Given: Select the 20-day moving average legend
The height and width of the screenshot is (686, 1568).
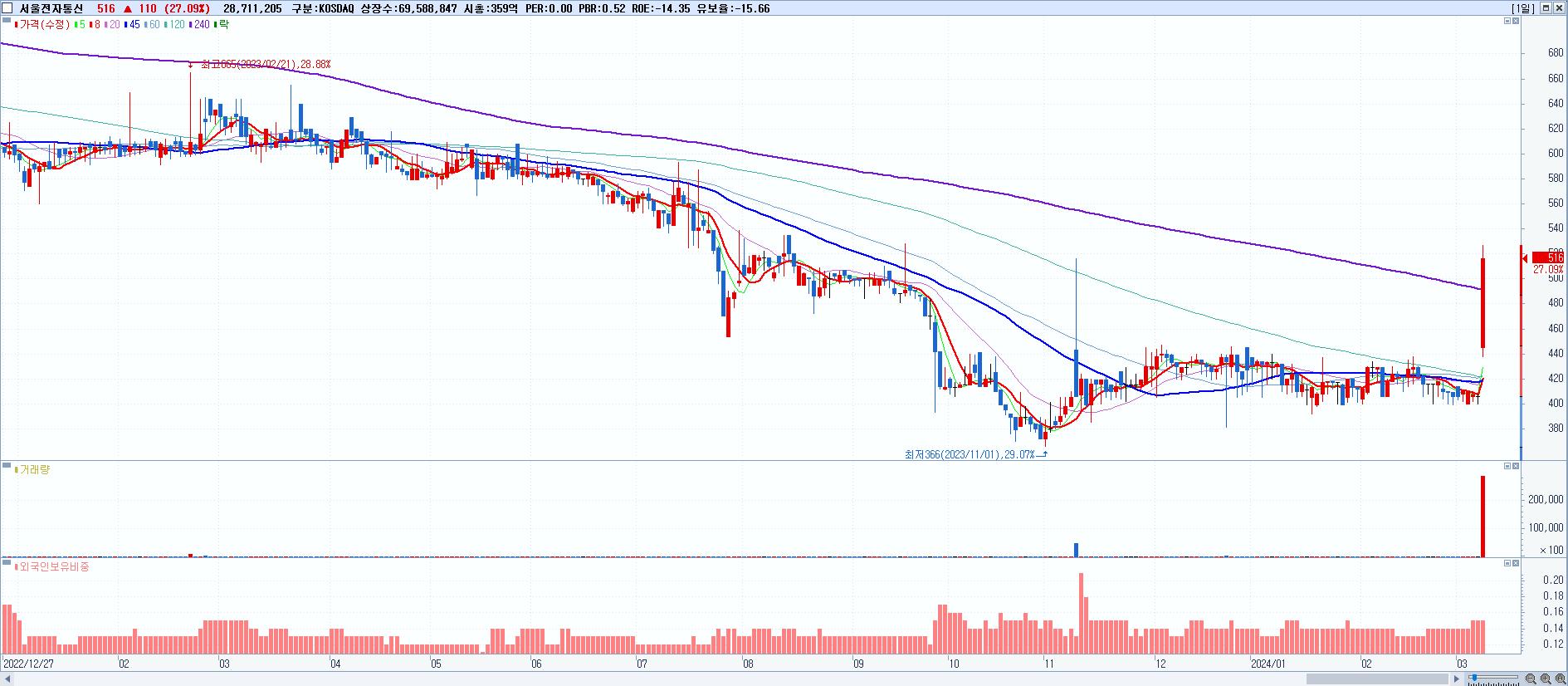Looking at the screenshot, I should 111,24.
